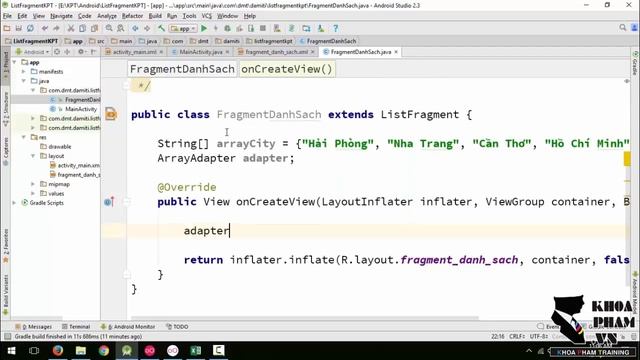Switch to activity_main.xml editor tab

(134, 52)
